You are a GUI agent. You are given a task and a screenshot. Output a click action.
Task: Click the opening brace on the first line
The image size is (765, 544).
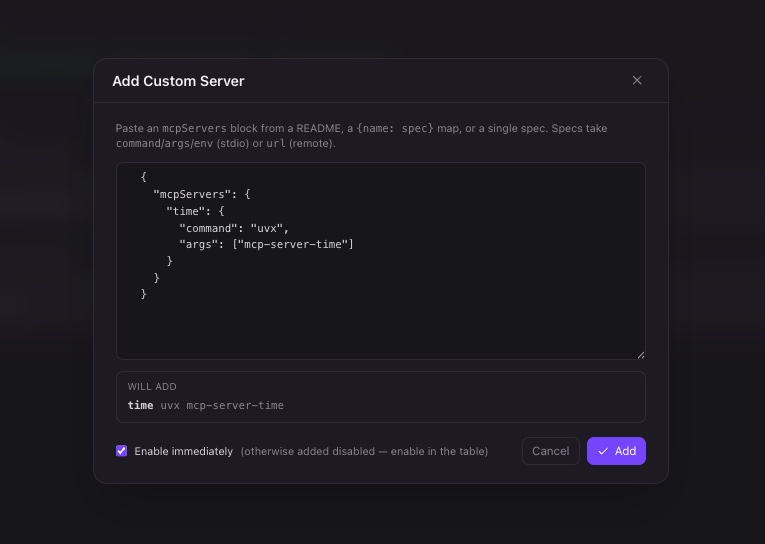point(143,177)
